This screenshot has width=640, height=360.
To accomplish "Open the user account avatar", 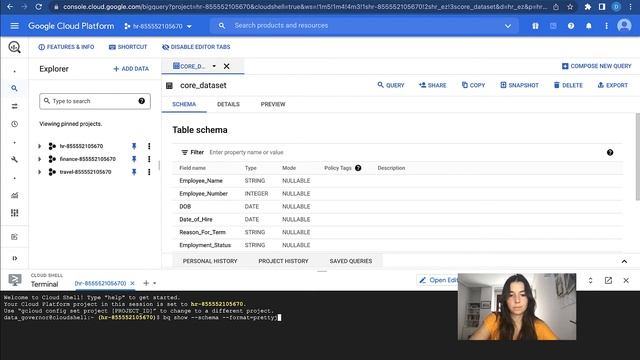I will [624, 26].
